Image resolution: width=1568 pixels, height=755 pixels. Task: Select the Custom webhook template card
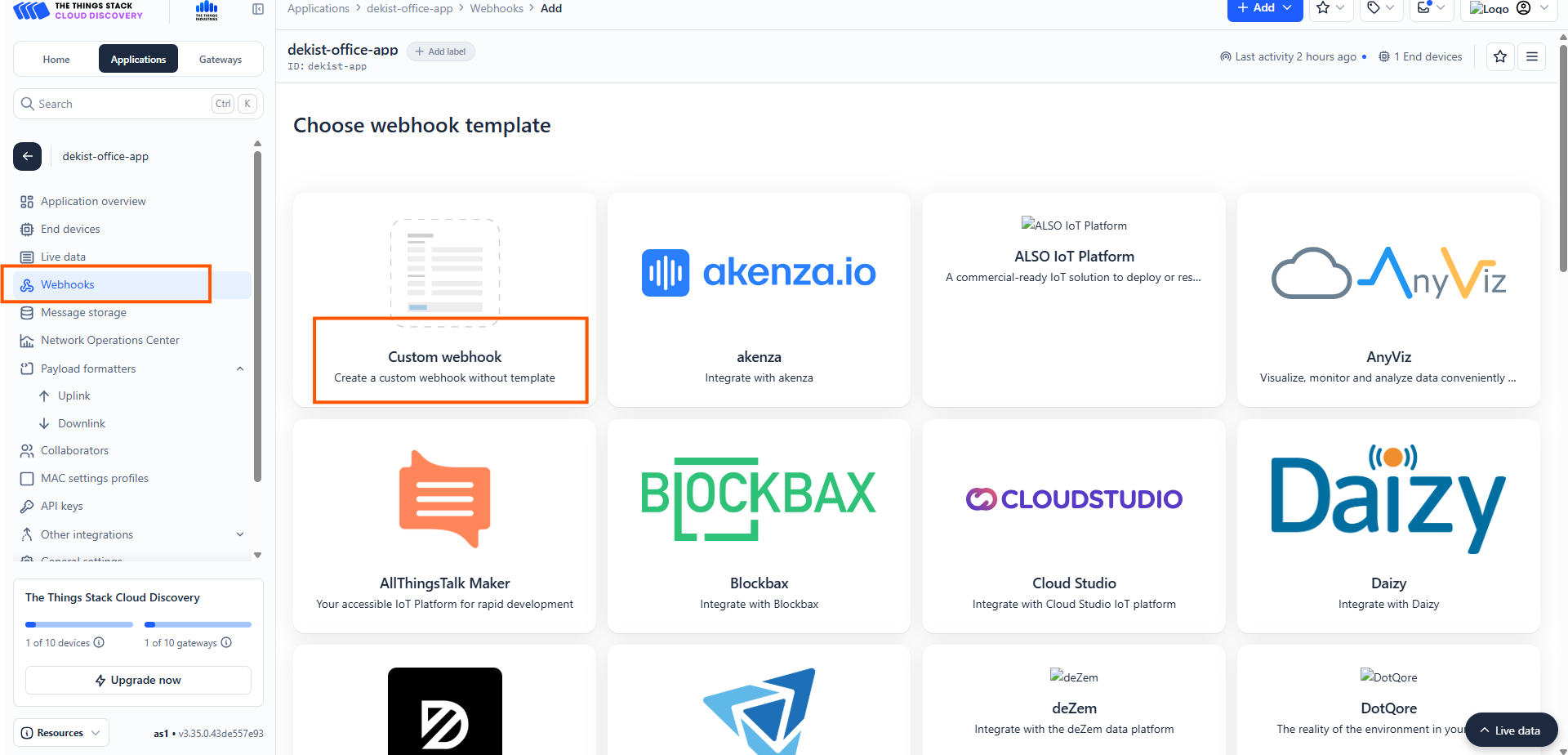444,300
